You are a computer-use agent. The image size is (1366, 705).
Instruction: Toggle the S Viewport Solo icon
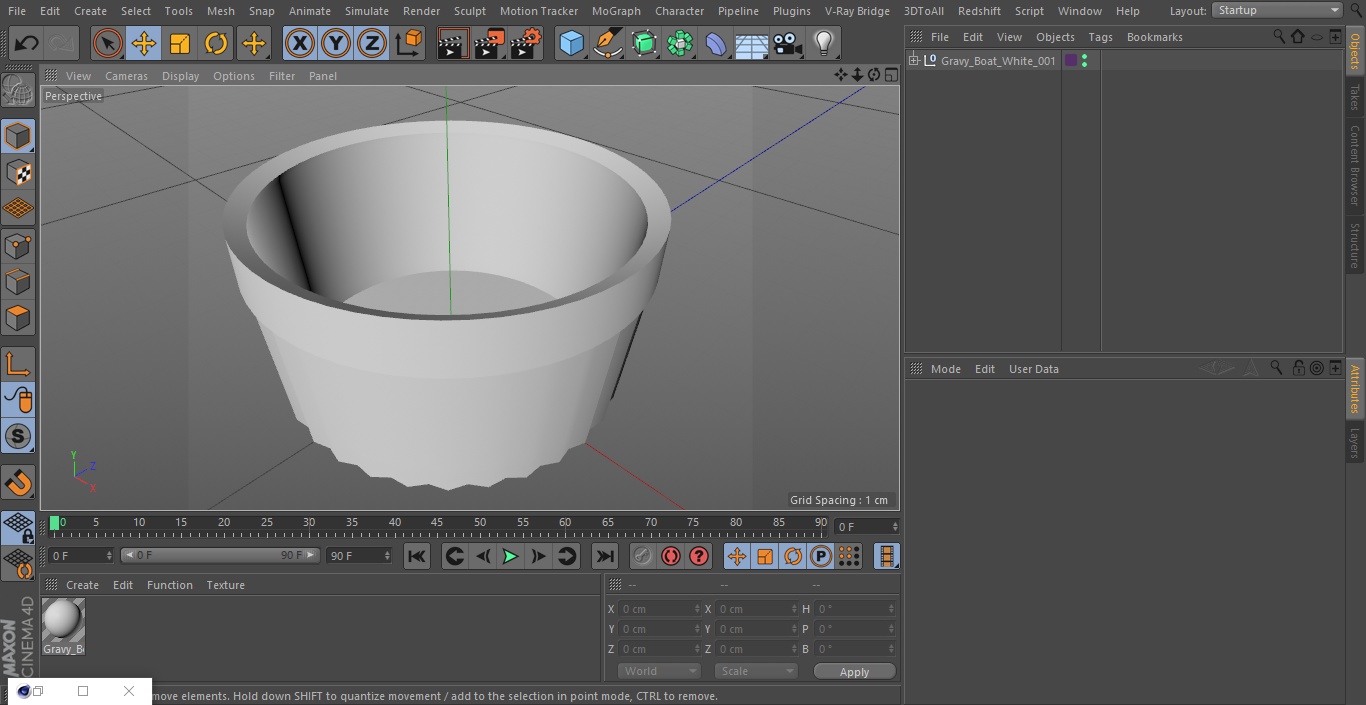click(18, 437)
